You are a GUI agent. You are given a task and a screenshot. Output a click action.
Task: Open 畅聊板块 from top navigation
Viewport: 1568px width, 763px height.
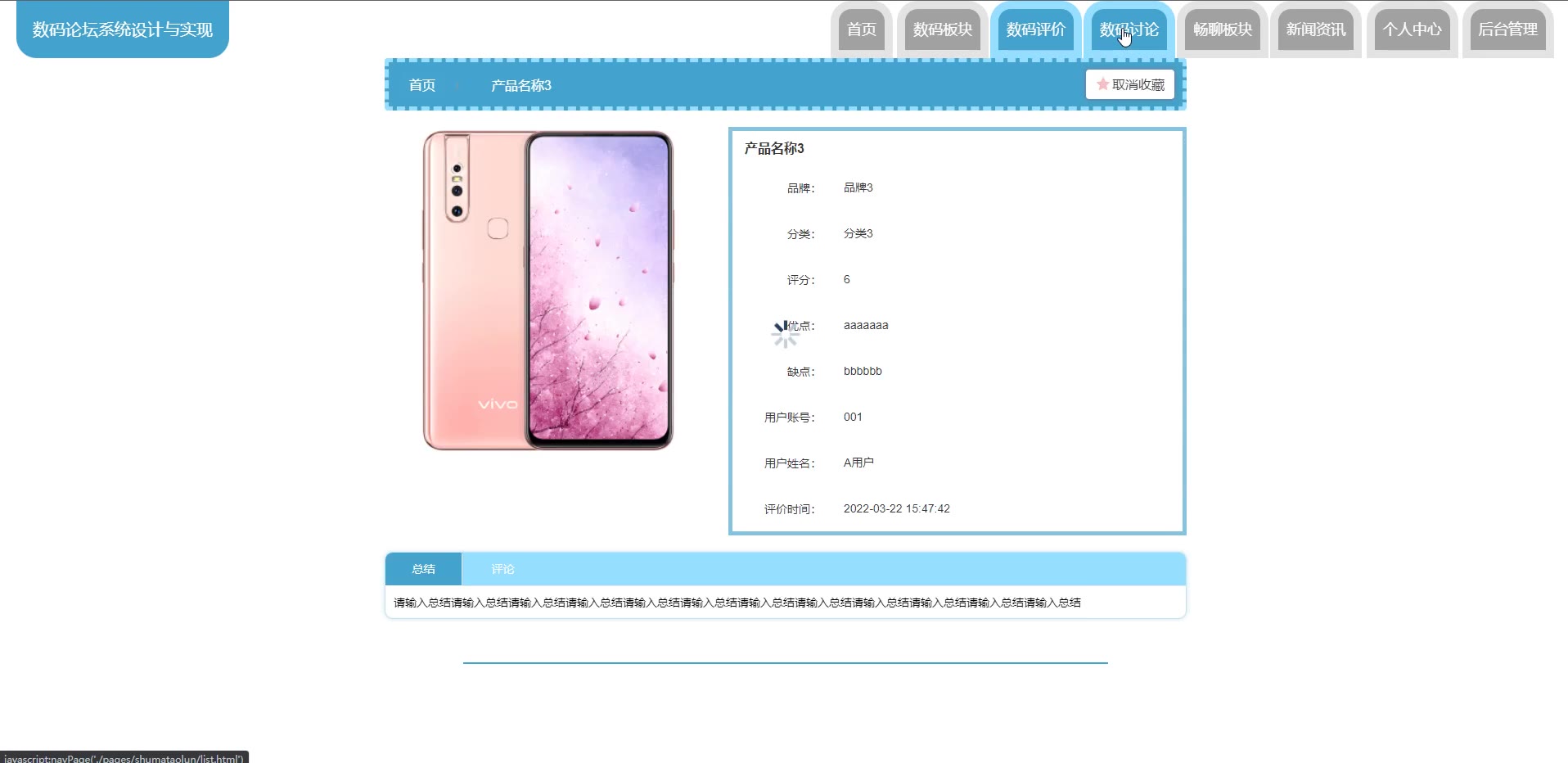pyautogui.click(x=1223, y=29)
